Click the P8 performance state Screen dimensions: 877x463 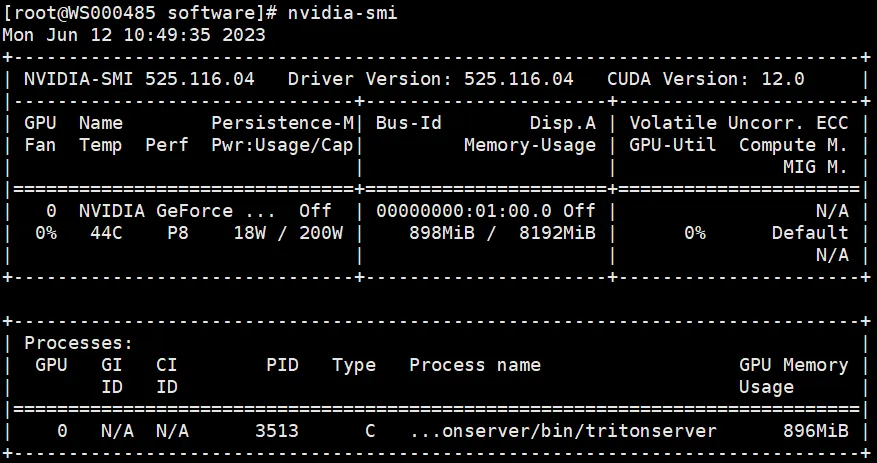tap(178, 233)
